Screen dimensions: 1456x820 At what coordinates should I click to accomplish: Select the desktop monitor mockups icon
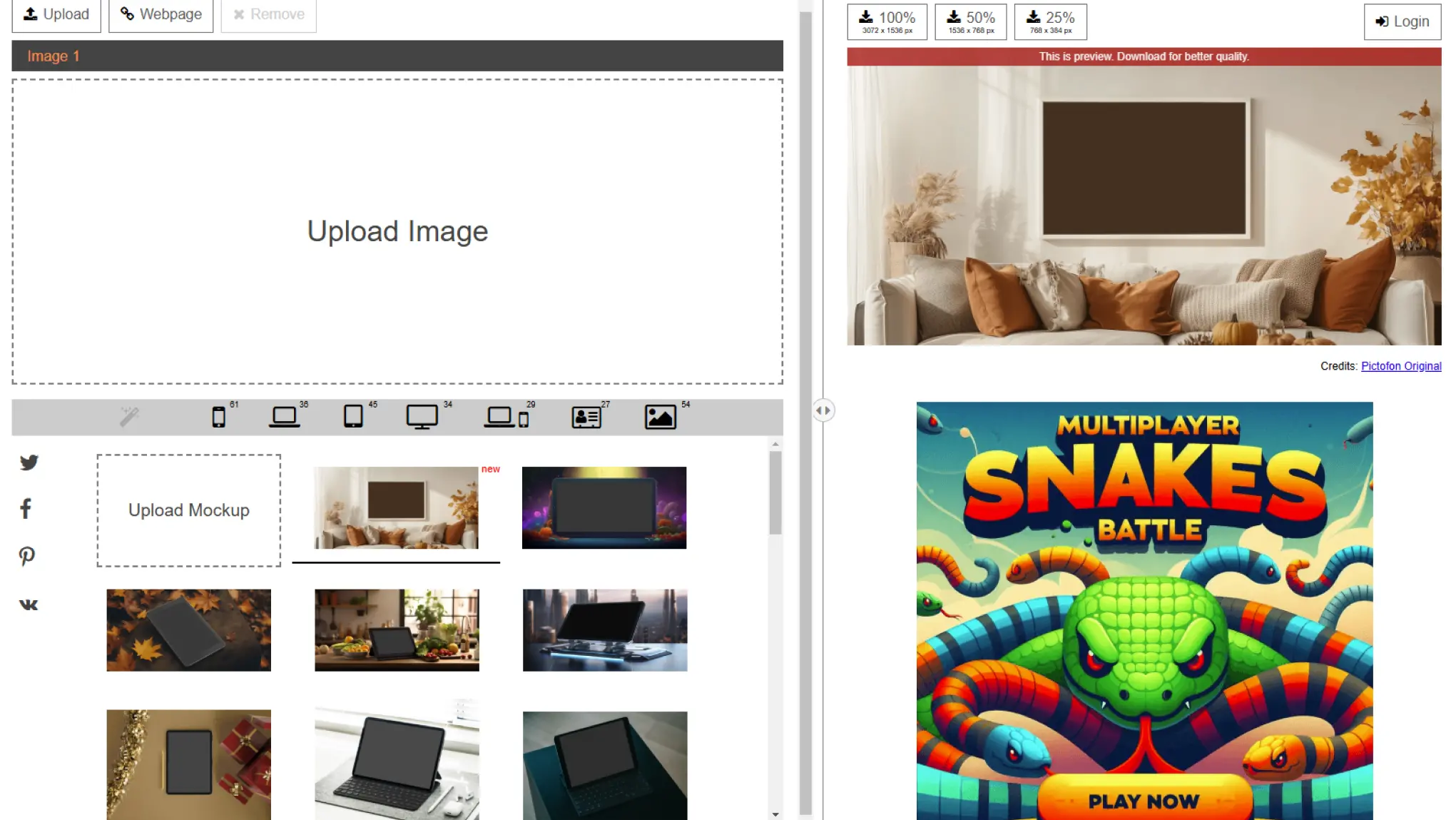pyautogui.click(x=422, y=417)
